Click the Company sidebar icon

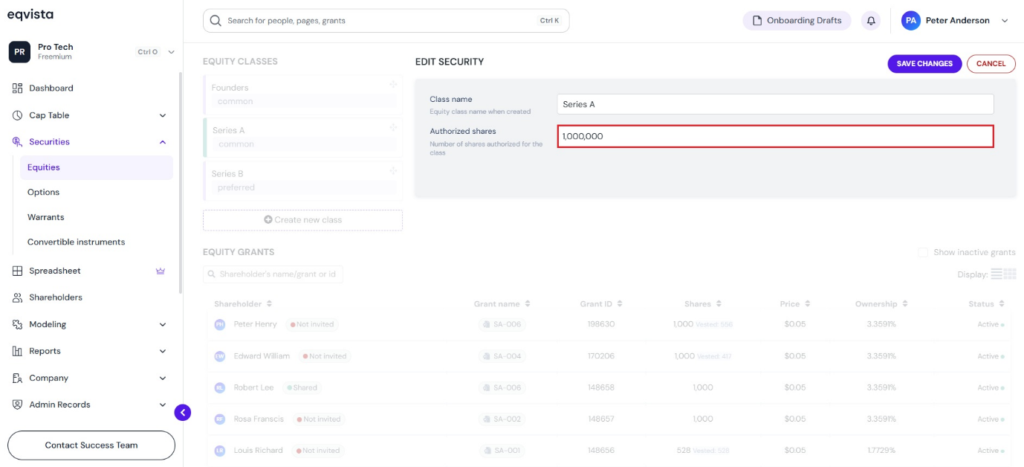18,378
